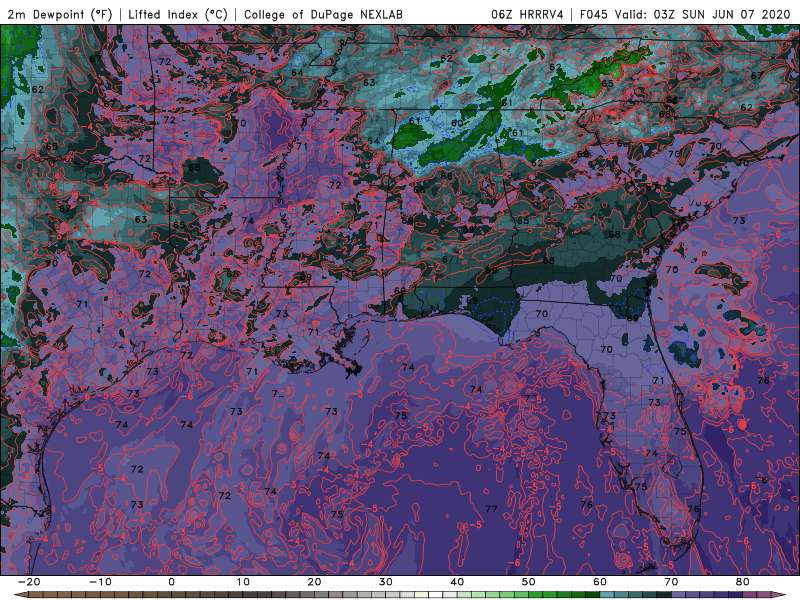Click the "-10" color scale label
The width and height of the screenshot is (800, 600).
tap(99, 582)
